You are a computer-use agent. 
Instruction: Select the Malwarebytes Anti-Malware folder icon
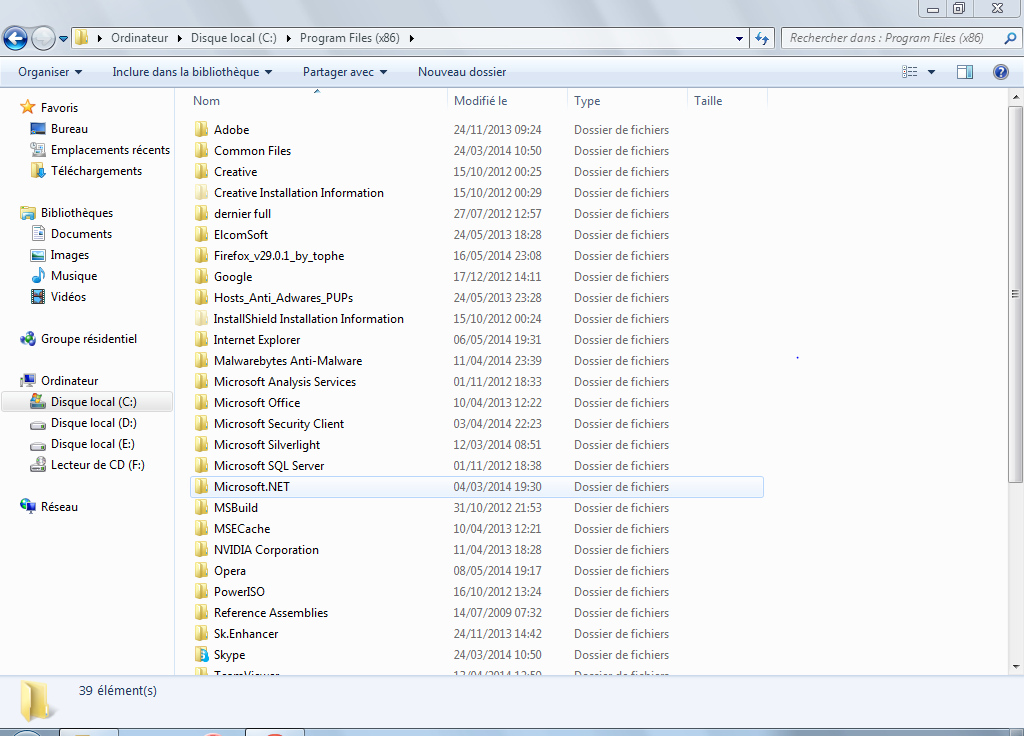202,360
